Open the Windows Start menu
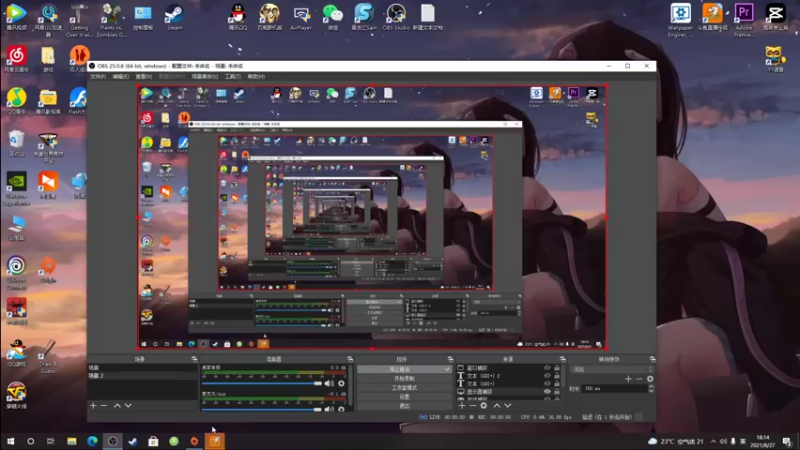Image resolution: width=800 pixels, height=450 pixels. pos(10,441)
